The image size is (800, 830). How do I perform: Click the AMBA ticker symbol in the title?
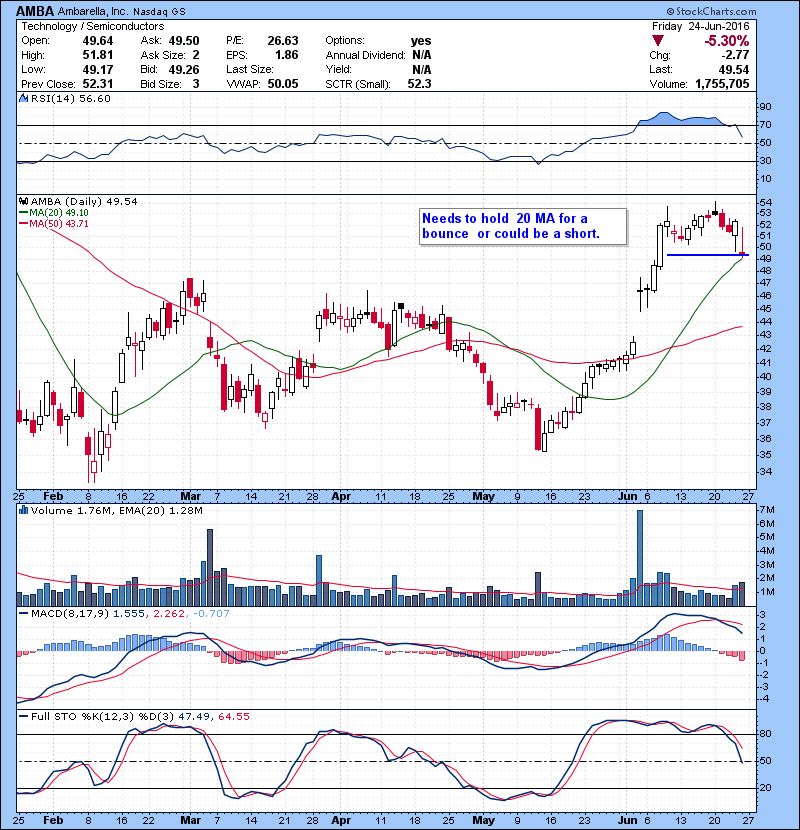pos(34,11)
